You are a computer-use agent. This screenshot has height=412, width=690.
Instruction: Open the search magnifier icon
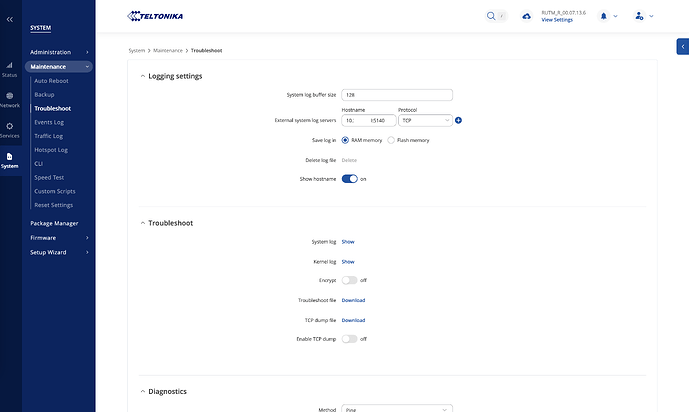(491, 16)
